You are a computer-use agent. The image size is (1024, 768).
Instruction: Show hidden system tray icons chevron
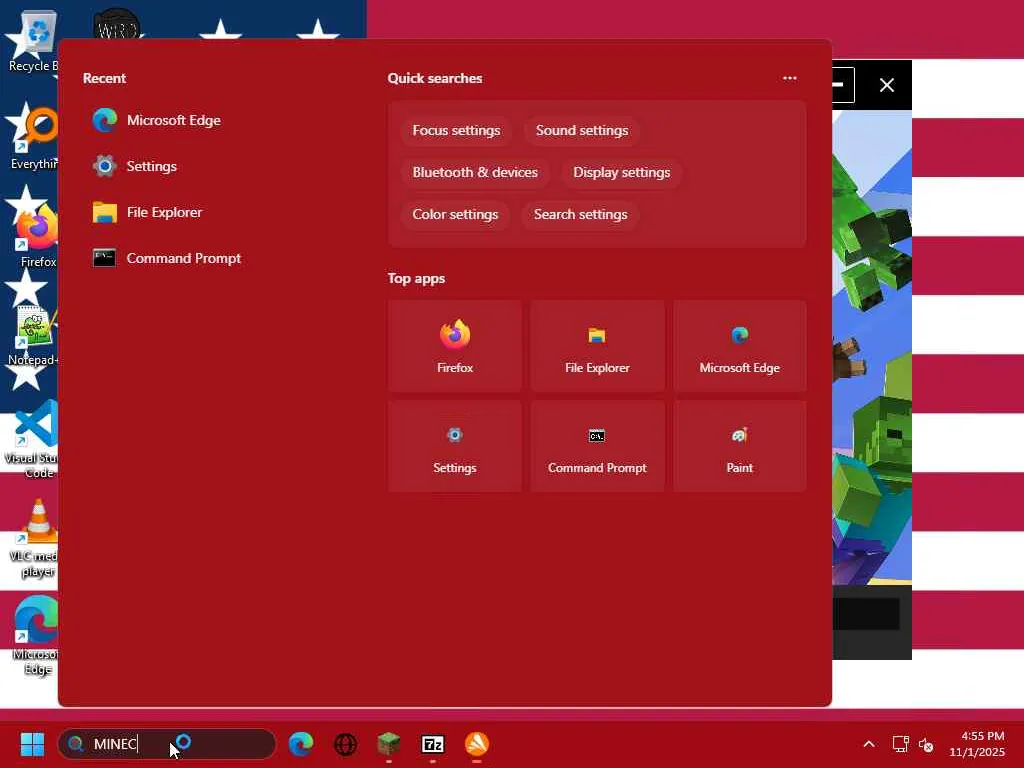869,744
